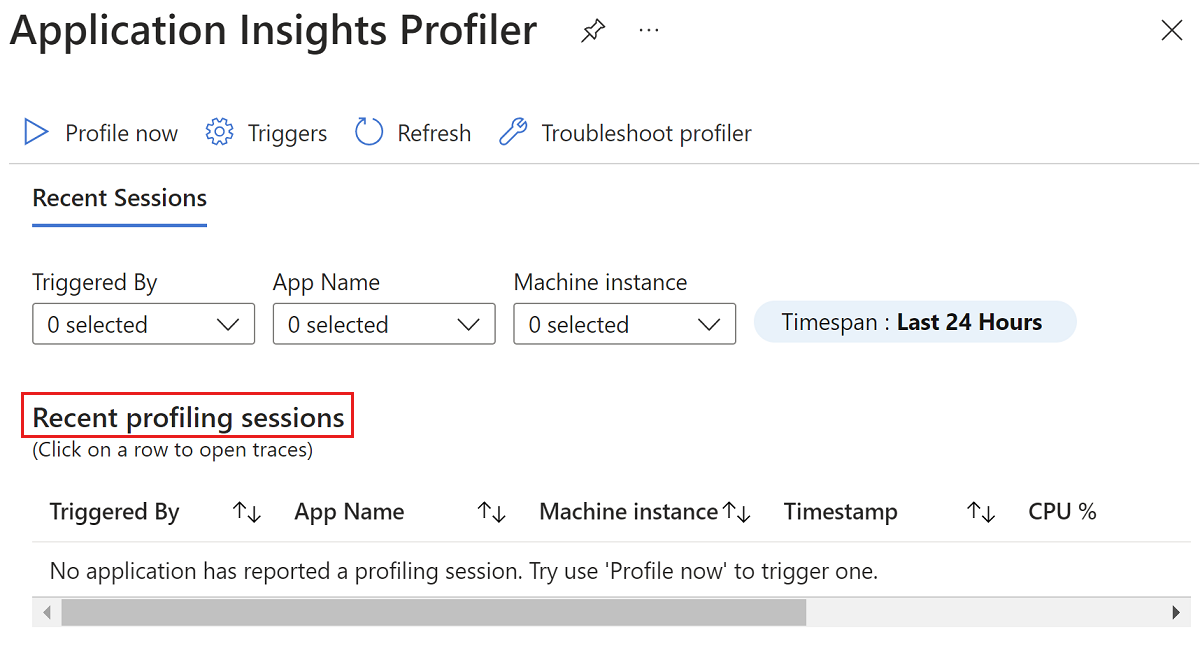Screen dimensions: 1200x646
Task: Expand the Machine instance selector
Action: [624, 323]
